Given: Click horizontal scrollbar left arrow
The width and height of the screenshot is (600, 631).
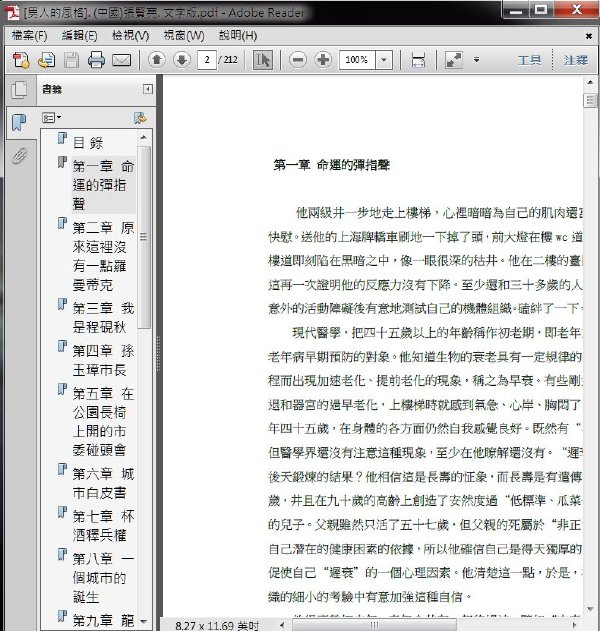Looking at the screenshot, I should [x=282, y=625].
